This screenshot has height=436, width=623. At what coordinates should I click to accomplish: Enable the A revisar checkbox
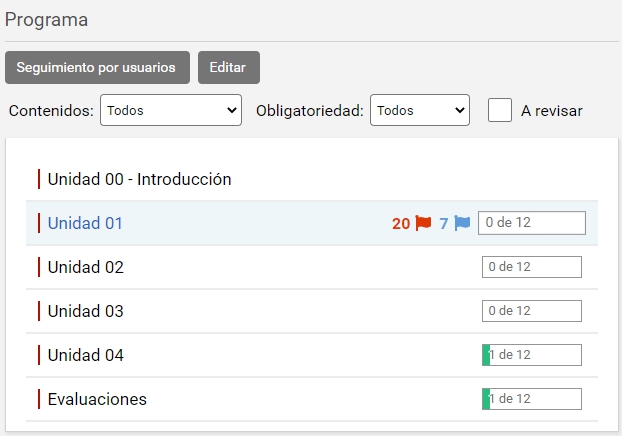coord(500,110)
